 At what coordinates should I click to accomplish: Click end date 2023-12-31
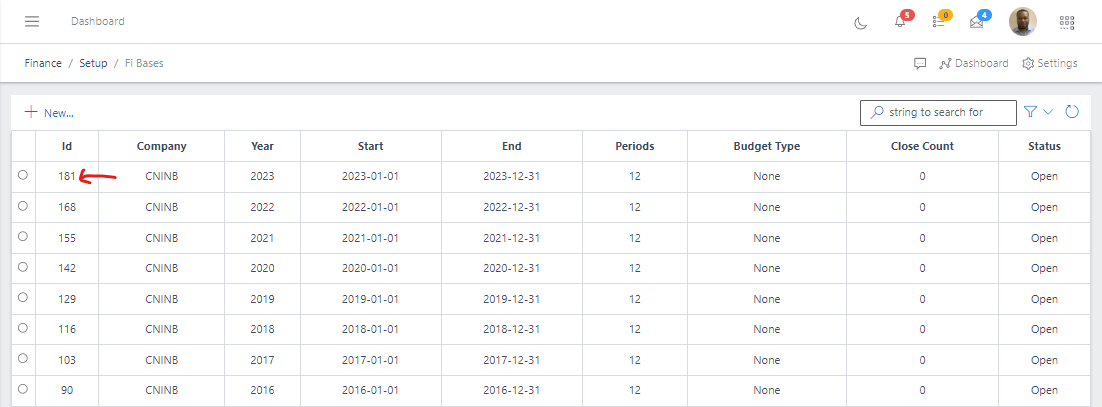pyautogui.click(x=512, y=176)
